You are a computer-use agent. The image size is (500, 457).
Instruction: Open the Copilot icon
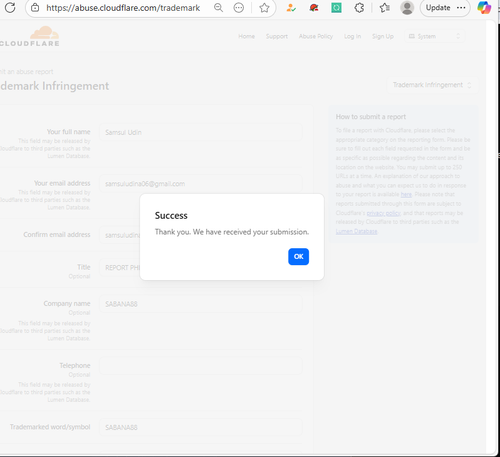coord(484,8)
